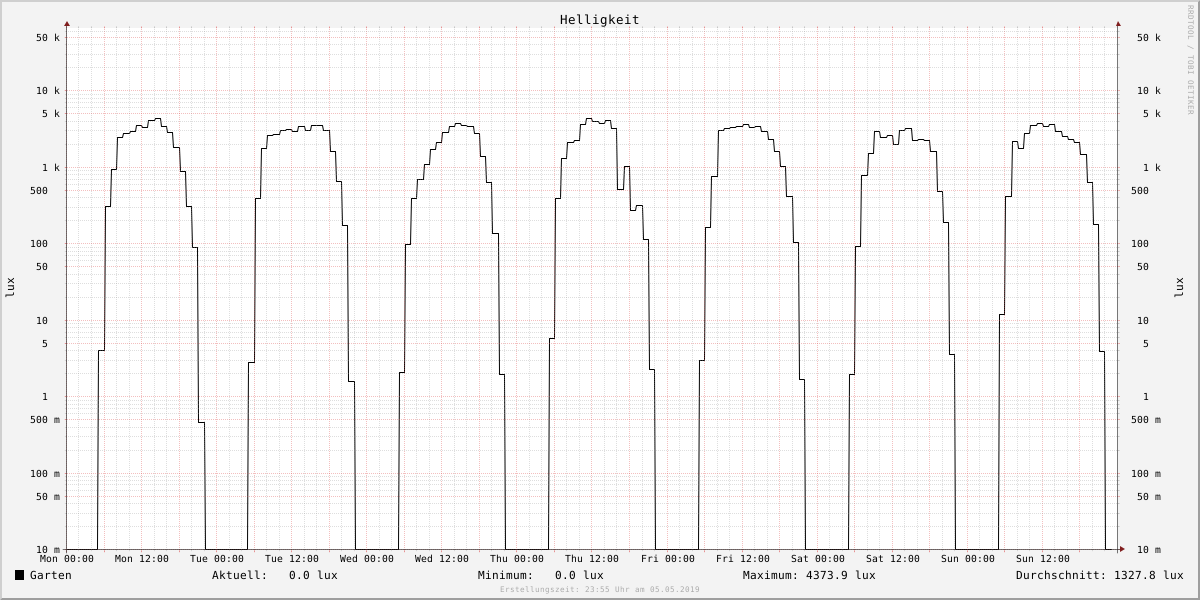Click the black Garten legend swatch

pyautogui.click(x=19, y=575)
